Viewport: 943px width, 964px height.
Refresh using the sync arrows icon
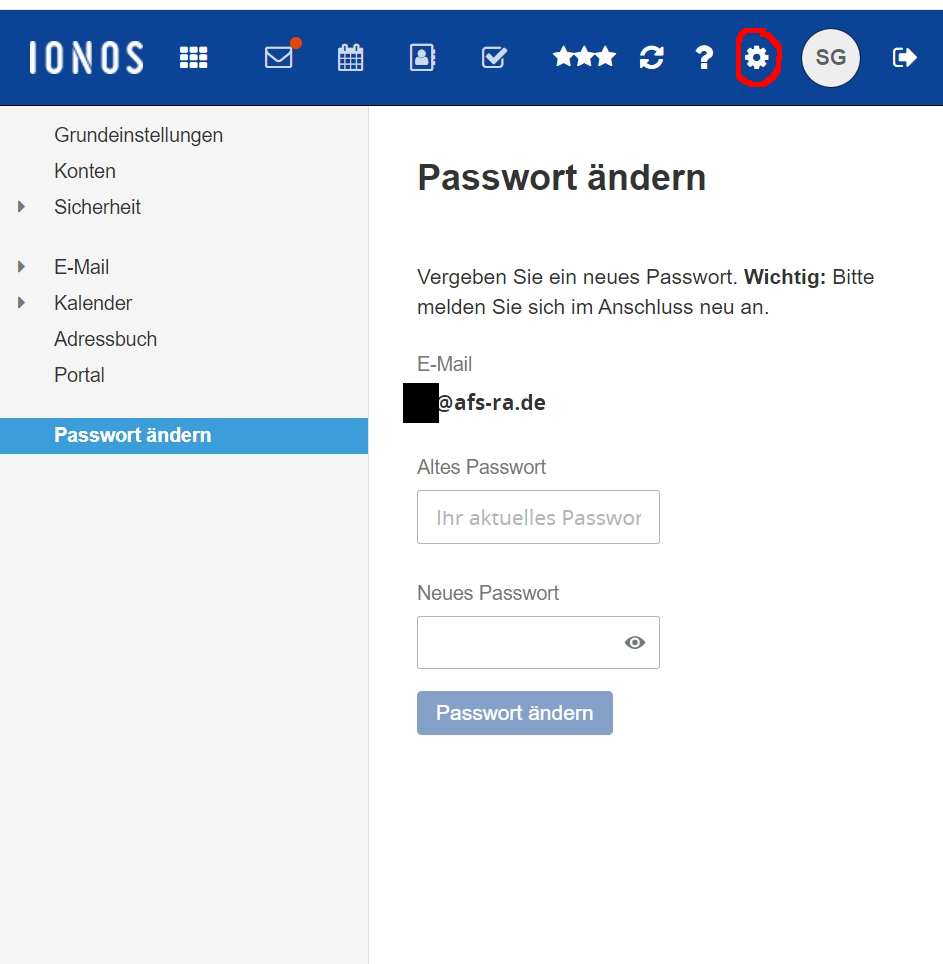pyautogui.click(x=651, y=57)
